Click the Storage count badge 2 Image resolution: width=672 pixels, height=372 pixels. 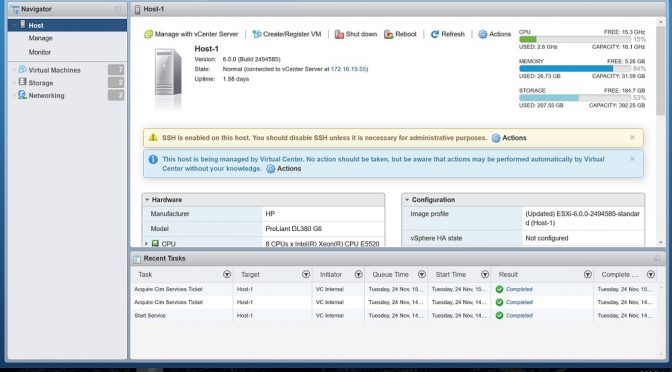click(x=116, y=83)
